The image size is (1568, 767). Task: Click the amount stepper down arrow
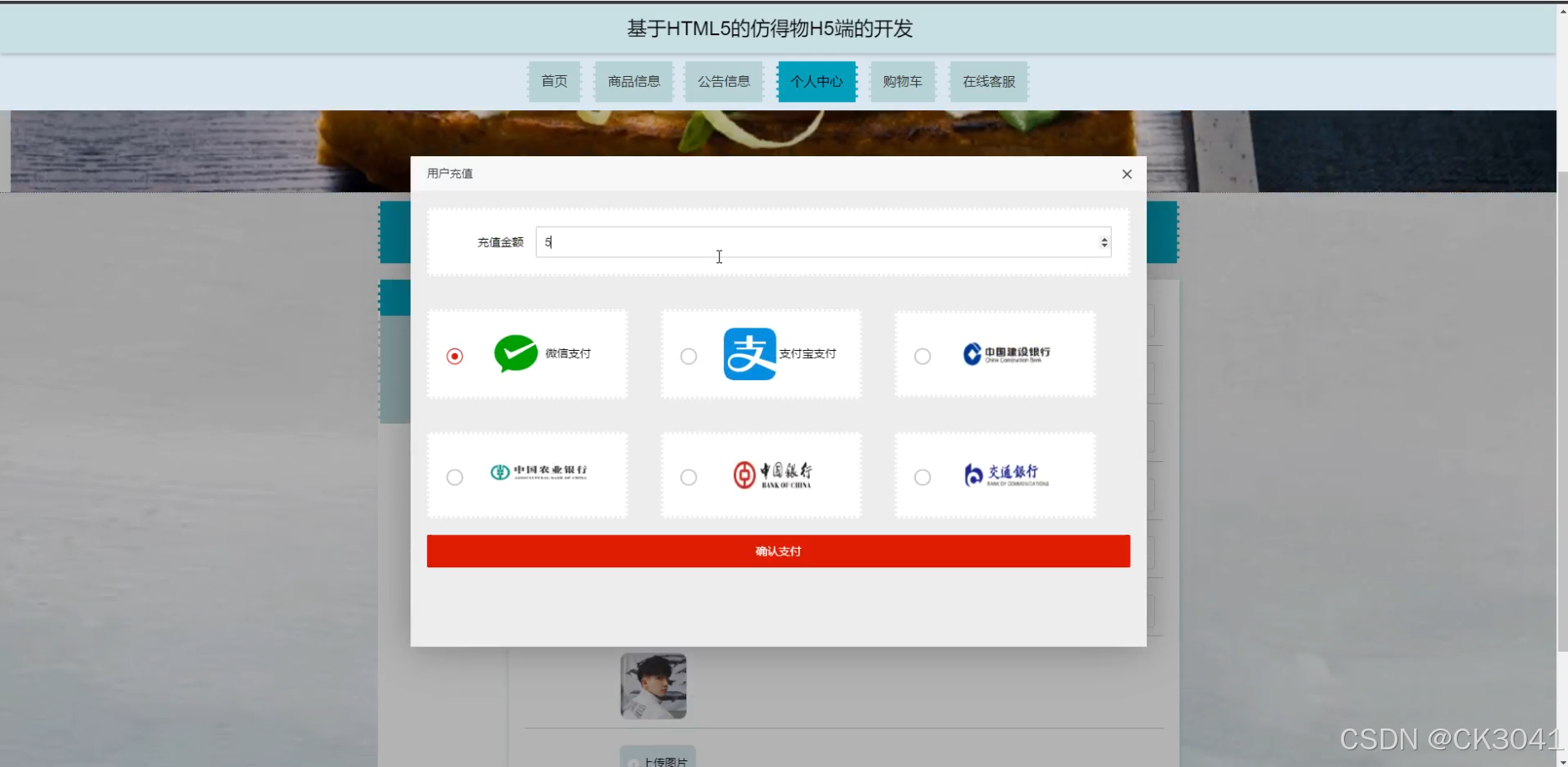click(1104, 246)
